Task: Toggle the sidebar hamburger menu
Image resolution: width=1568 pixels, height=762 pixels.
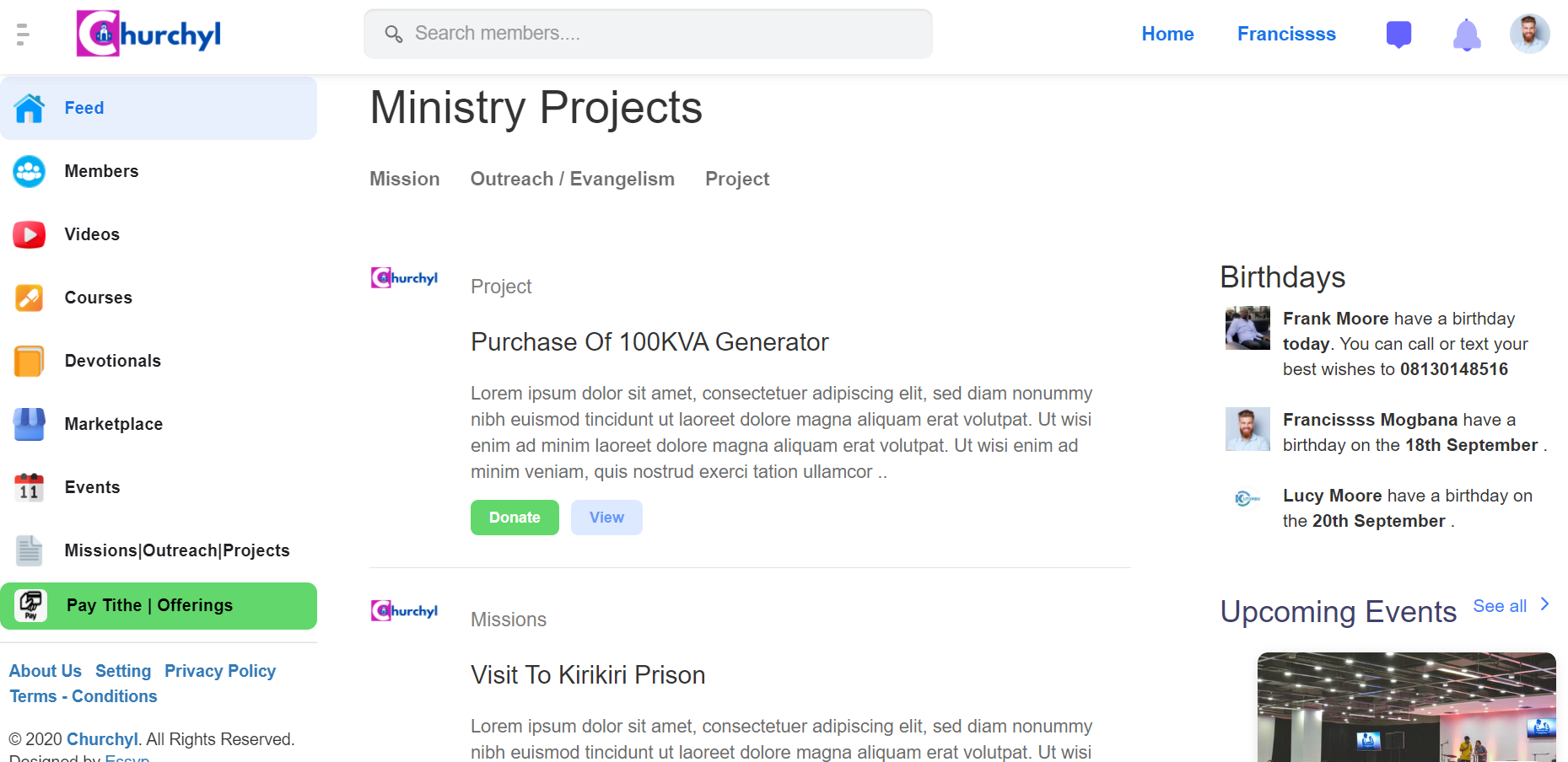Action: pos(23,35)
